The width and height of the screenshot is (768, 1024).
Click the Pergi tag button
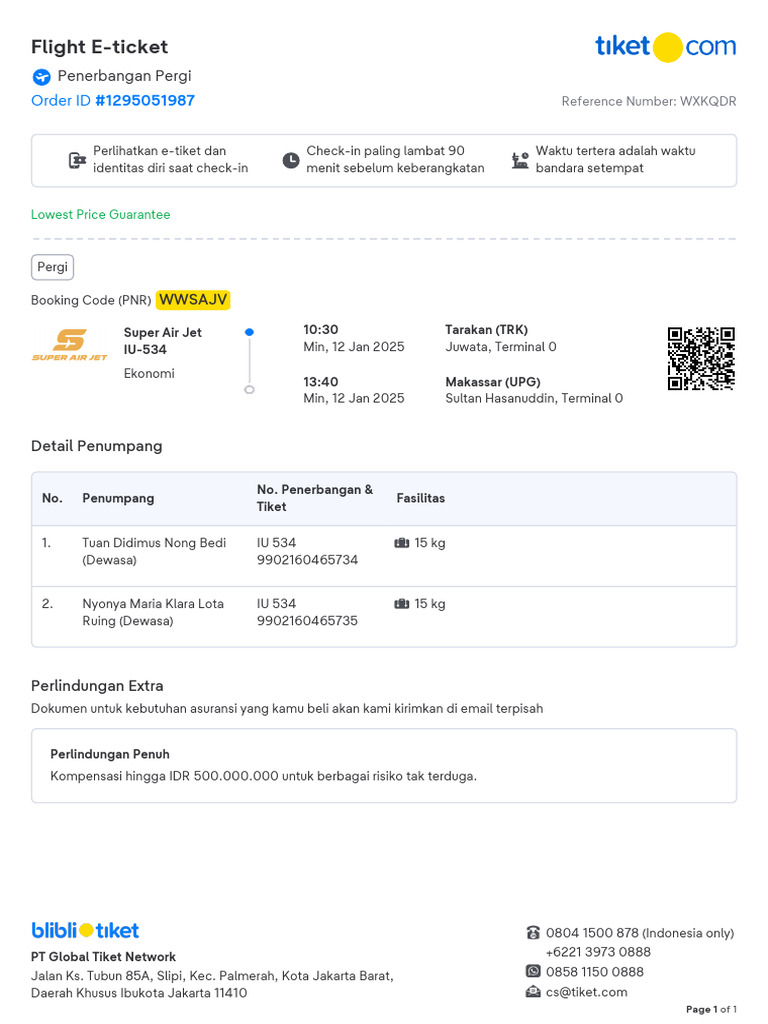coord(52,267)
